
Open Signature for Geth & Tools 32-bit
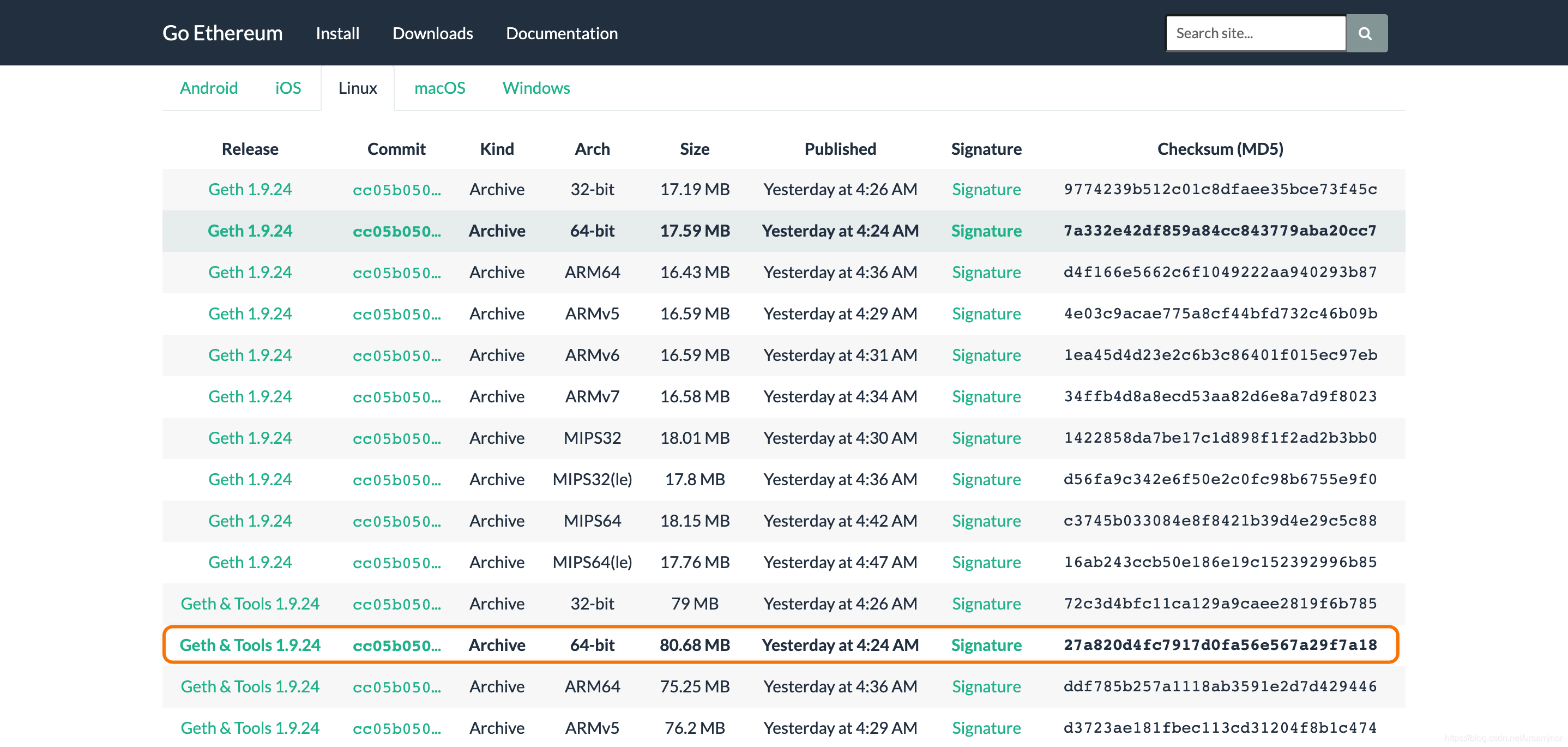coord(986,603)
